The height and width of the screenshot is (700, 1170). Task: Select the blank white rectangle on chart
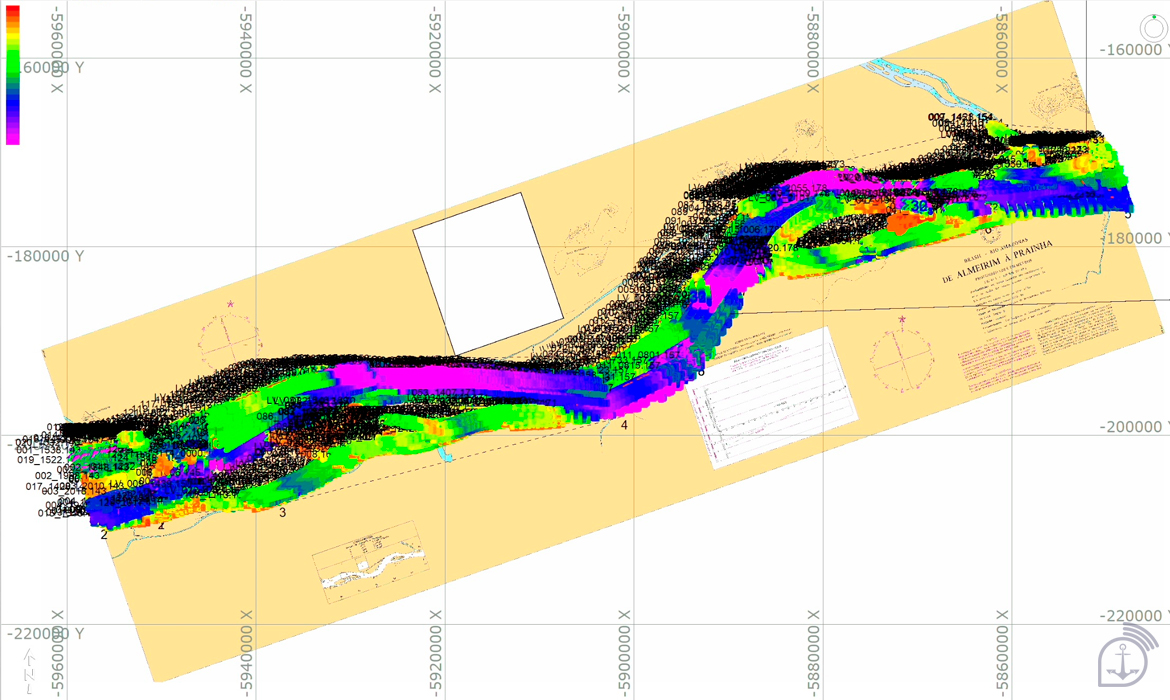click(488, 274)
